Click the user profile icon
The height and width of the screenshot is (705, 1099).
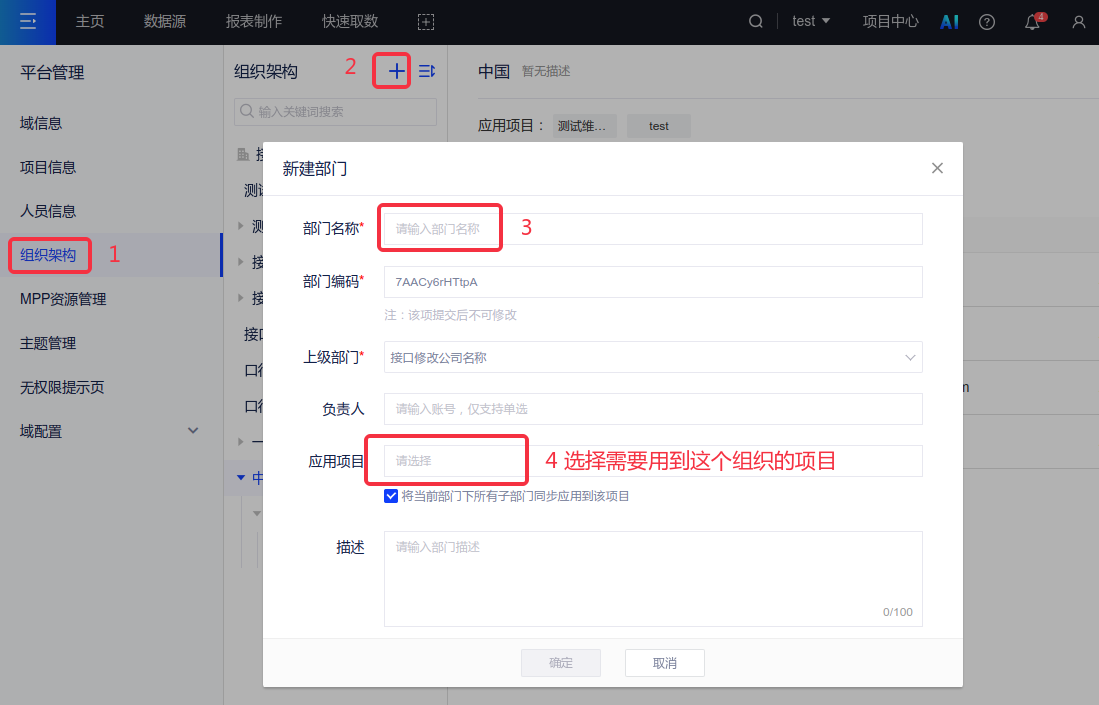tap(1078, 22)
